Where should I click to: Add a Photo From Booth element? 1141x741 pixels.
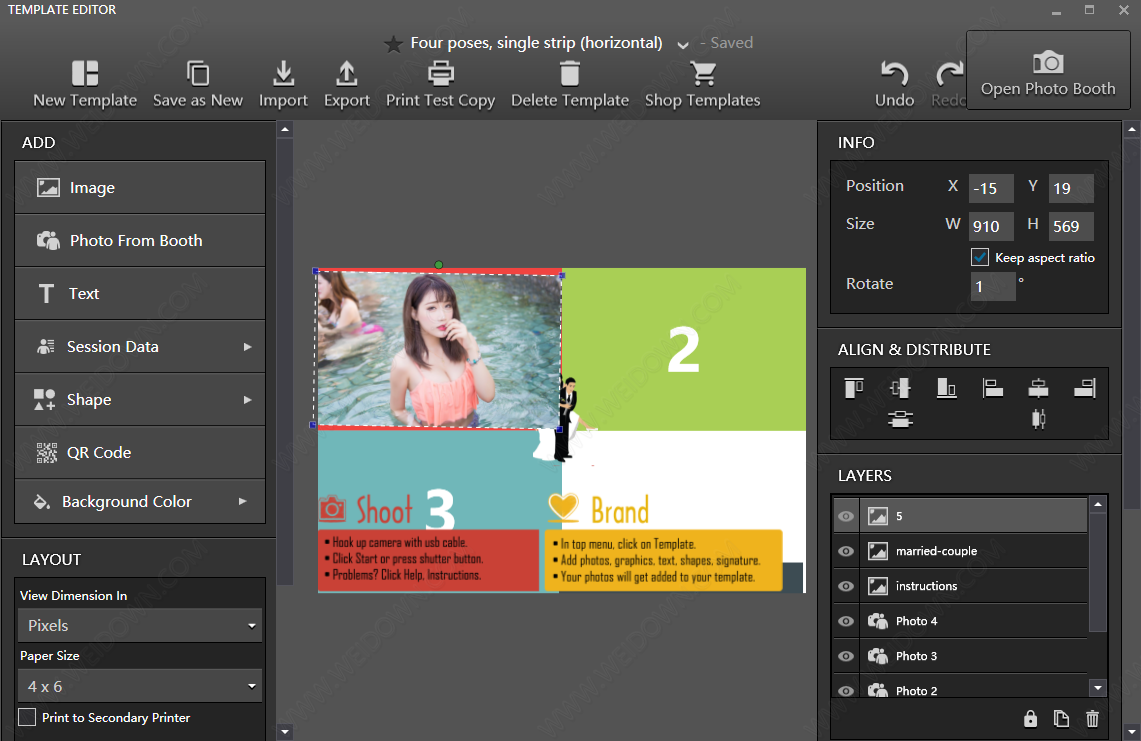(140, 240)
